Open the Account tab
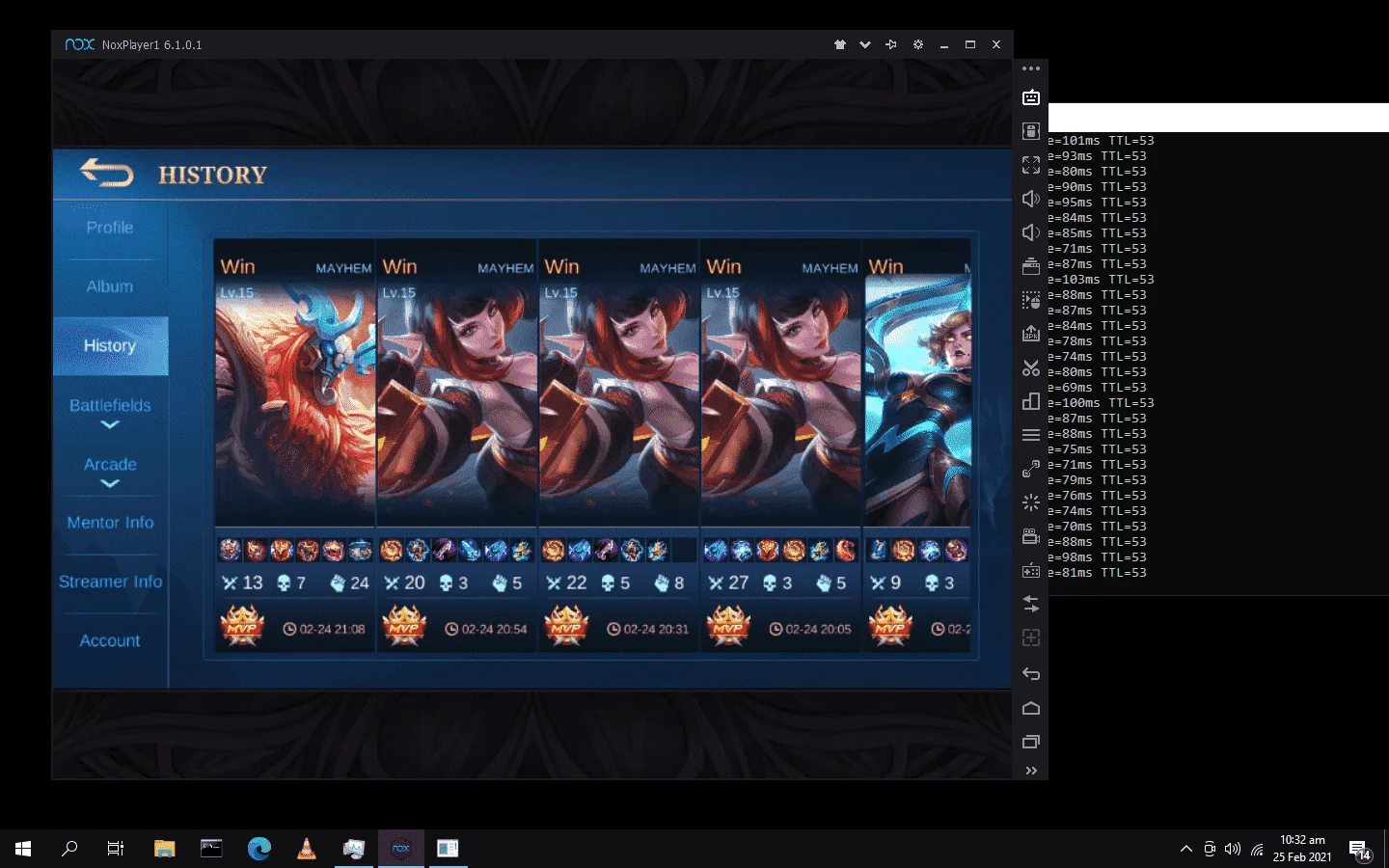Viewport: 1389px width, 868px height. [110, 640]
